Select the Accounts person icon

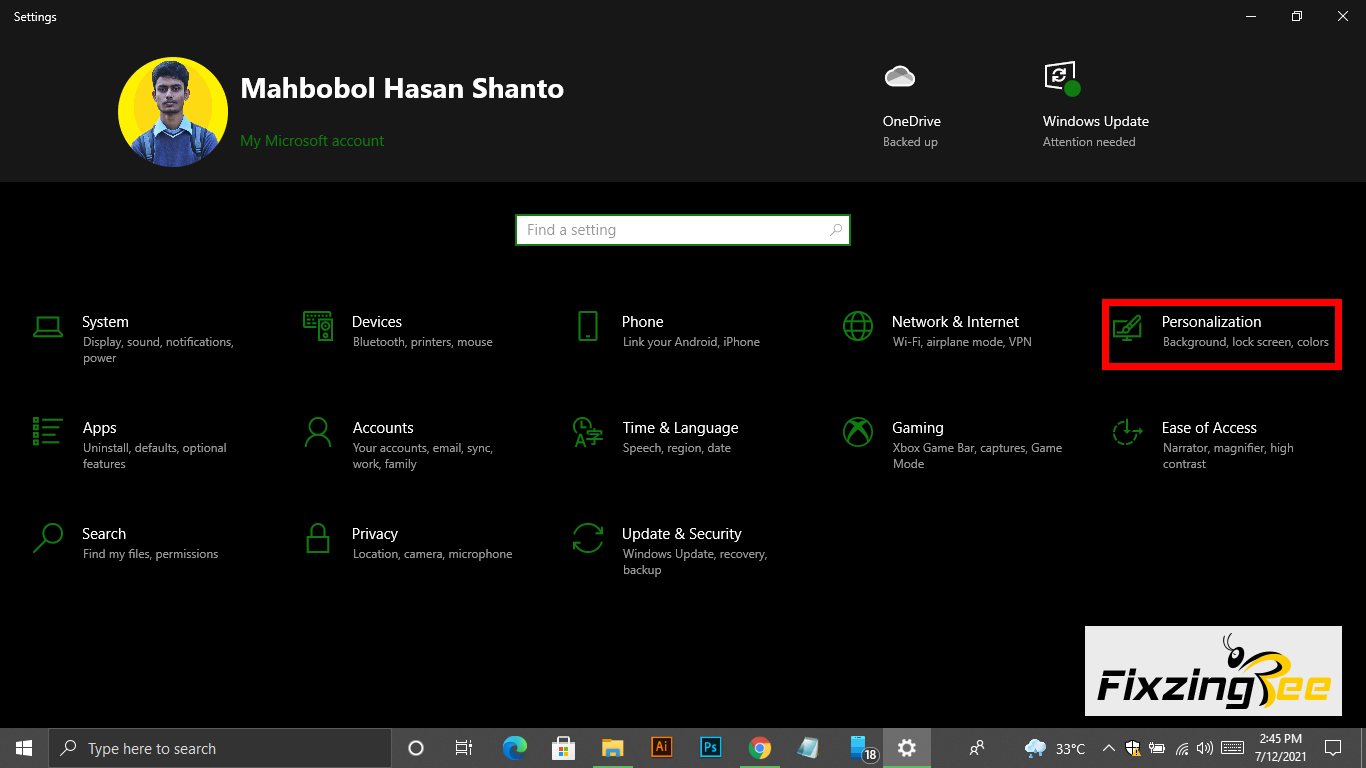pyautogui.click(x=318, y=432)
